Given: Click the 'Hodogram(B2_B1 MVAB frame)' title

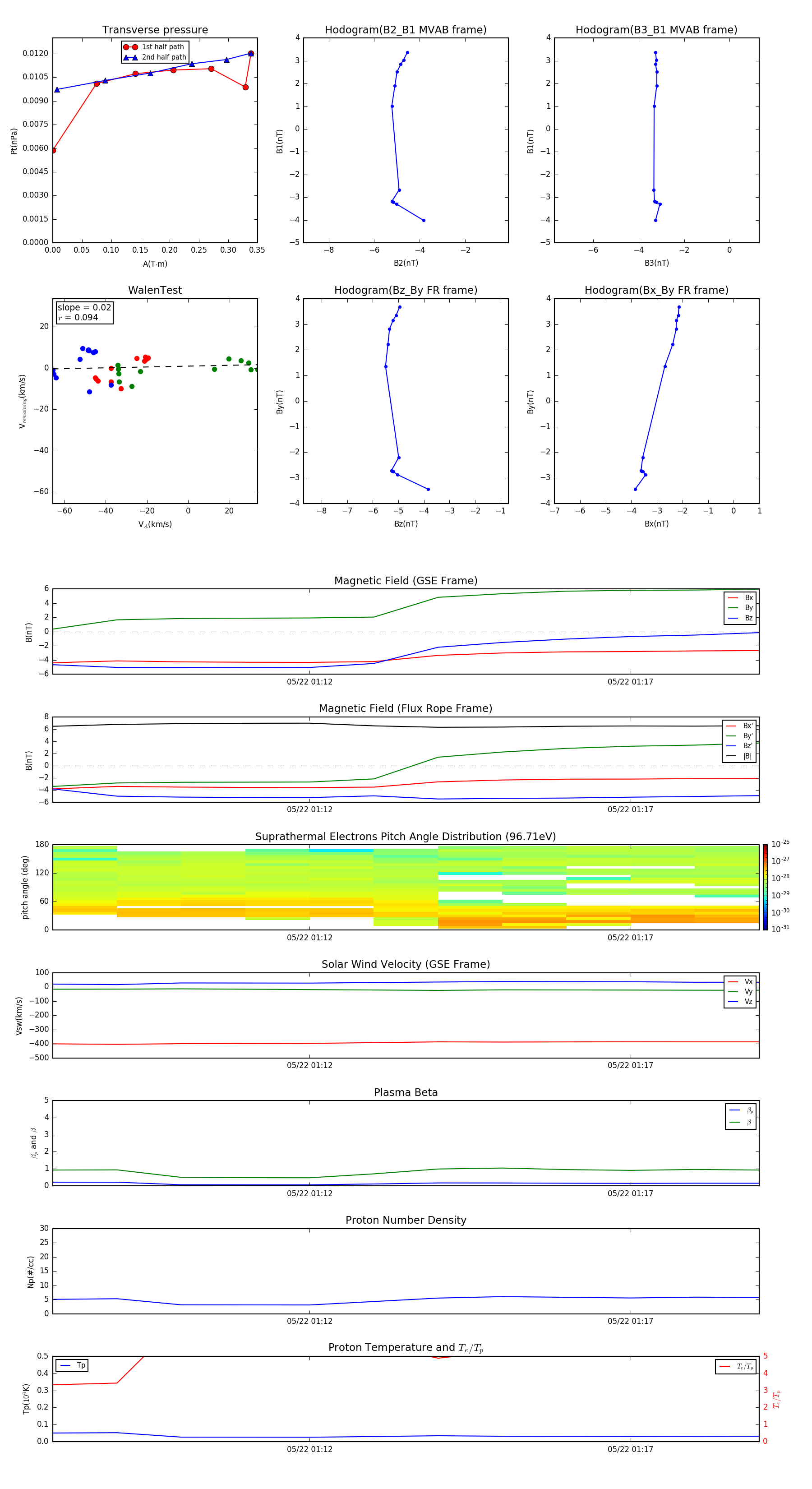Looking at the screenshot, I should (406, 30).
